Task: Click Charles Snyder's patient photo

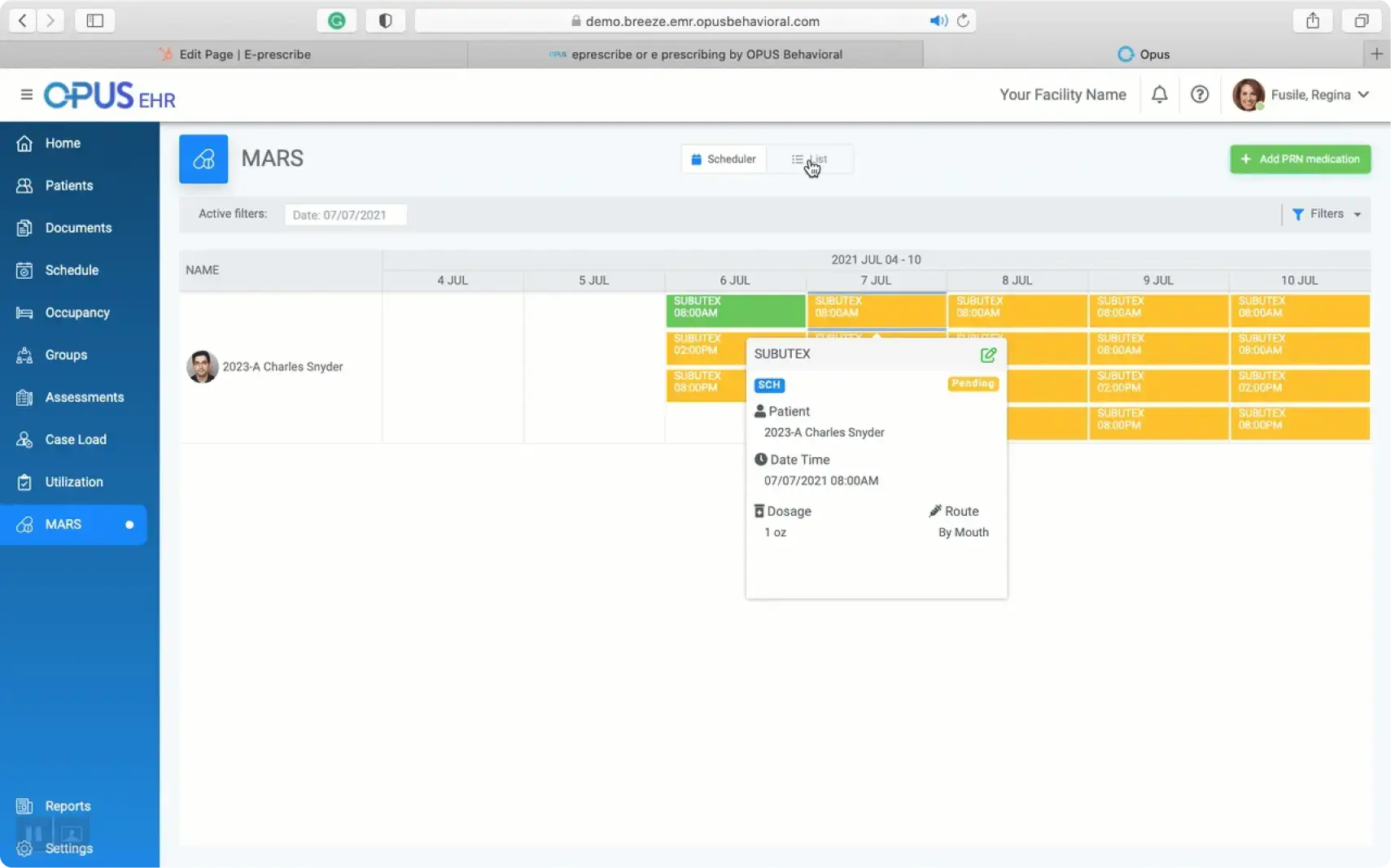Action: click(202, 367)
